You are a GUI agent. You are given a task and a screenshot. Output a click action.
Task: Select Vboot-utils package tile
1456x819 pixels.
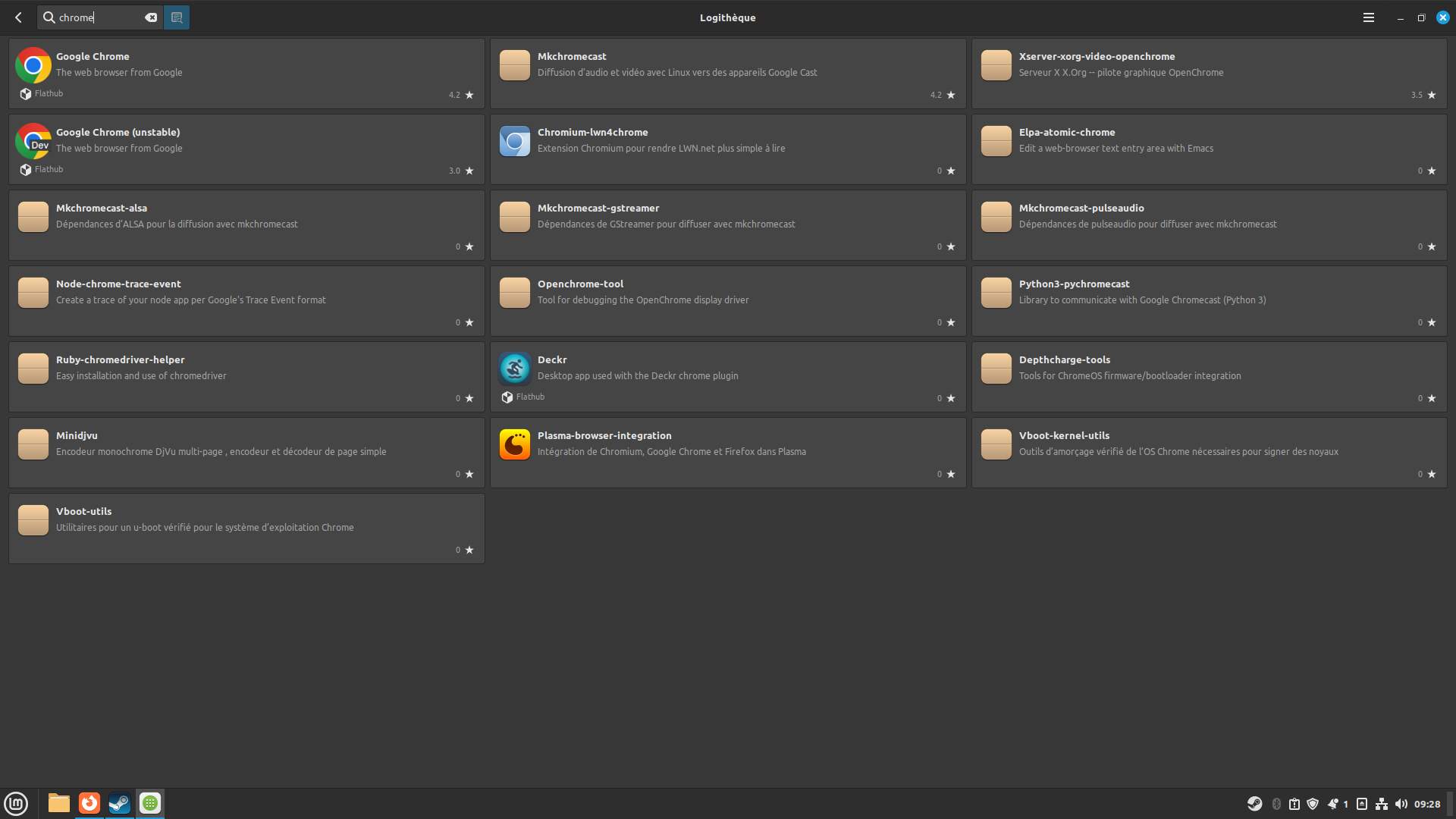246,528
